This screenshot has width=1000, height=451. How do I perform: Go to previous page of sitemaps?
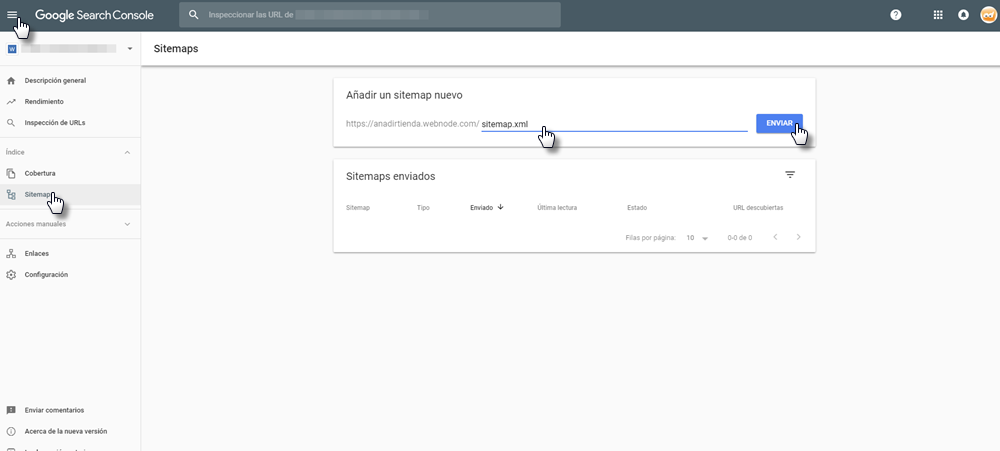pyautogui.click(x=775, y=238)
